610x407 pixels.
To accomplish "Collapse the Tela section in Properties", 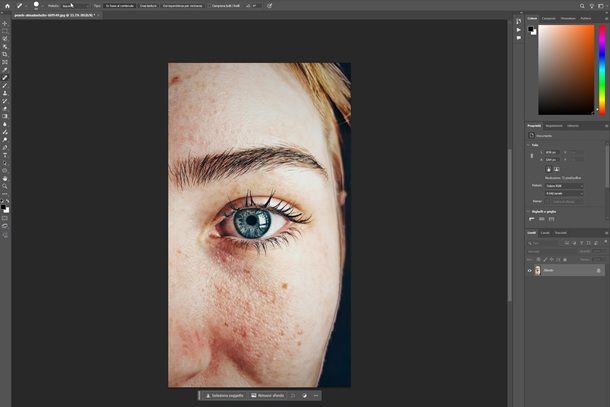I will [x=528, y=145].
